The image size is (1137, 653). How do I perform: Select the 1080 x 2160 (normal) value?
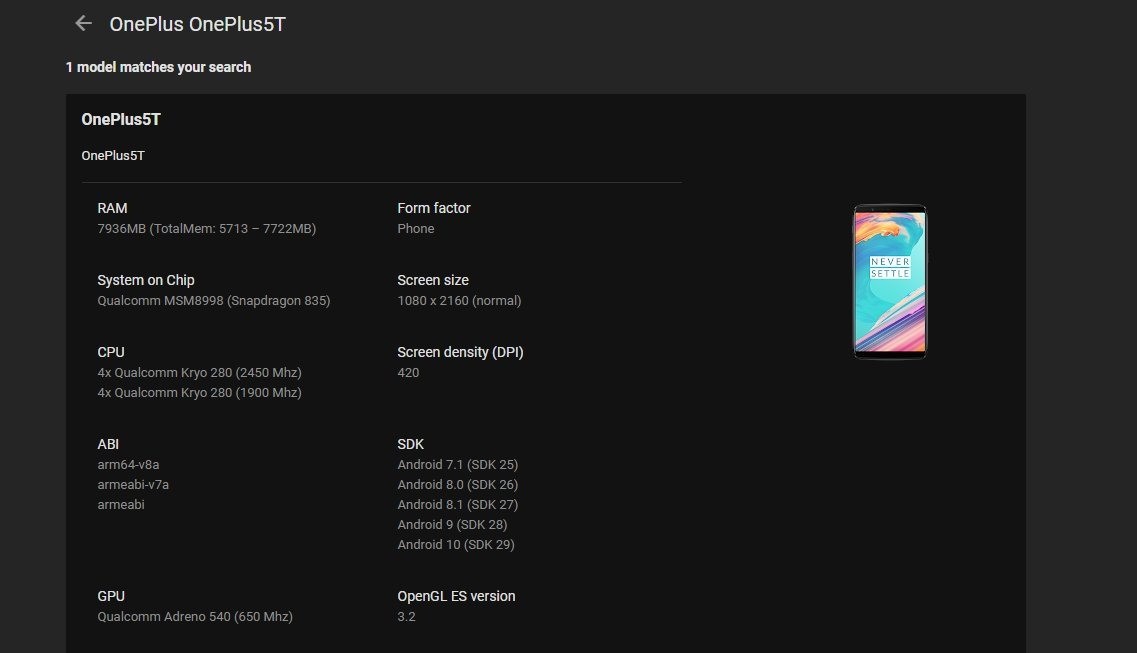[460, 300]
